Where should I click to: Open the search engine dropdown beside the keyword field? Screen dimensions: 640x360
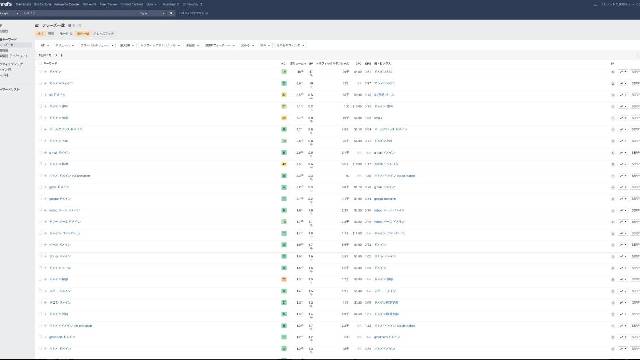tap(9, 13)
